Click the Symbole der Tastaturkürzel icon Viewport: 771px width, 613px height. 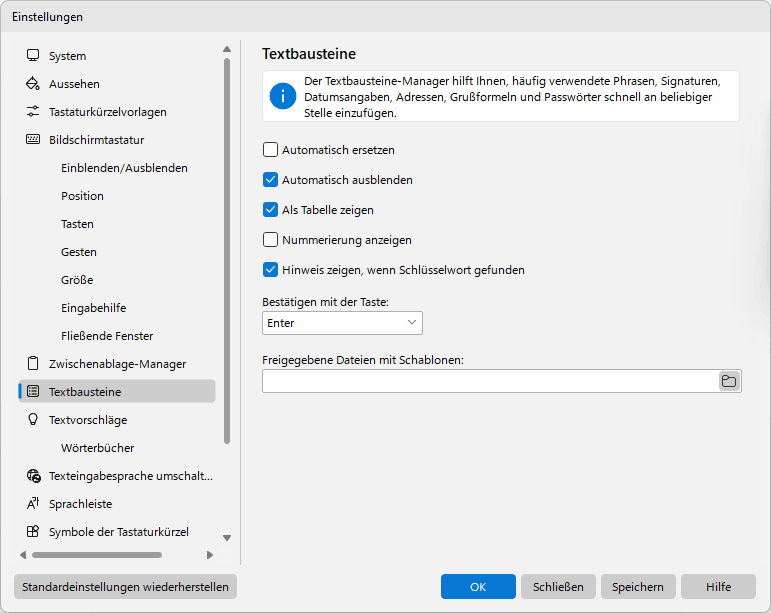tap(33, 531)
